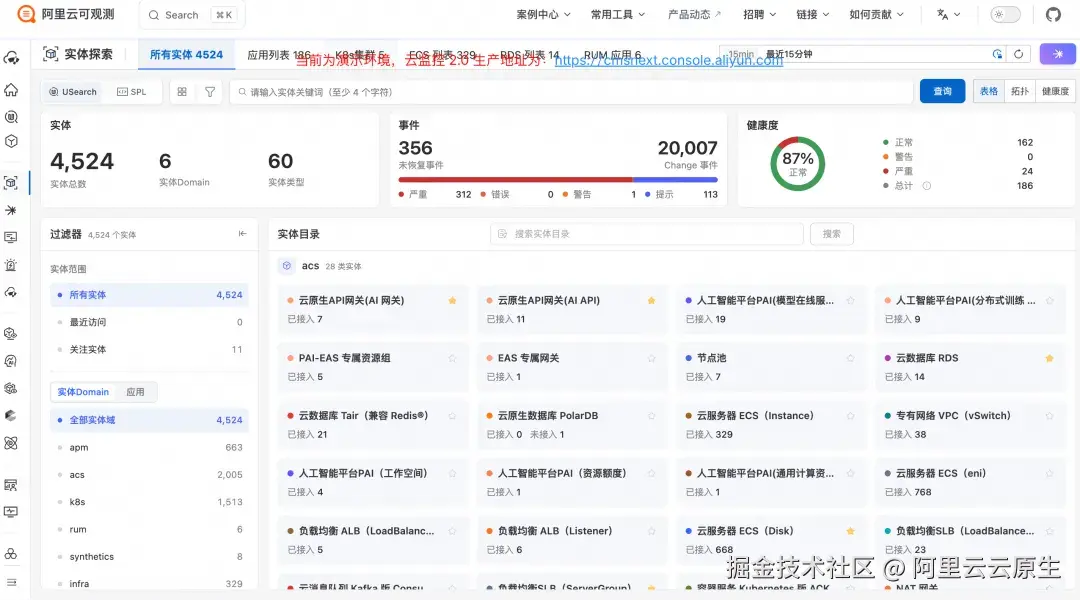Star the PAI-EAS 专属资源组 card
1080x600 pixels.
pyautogui.click(x=453, y=358)
